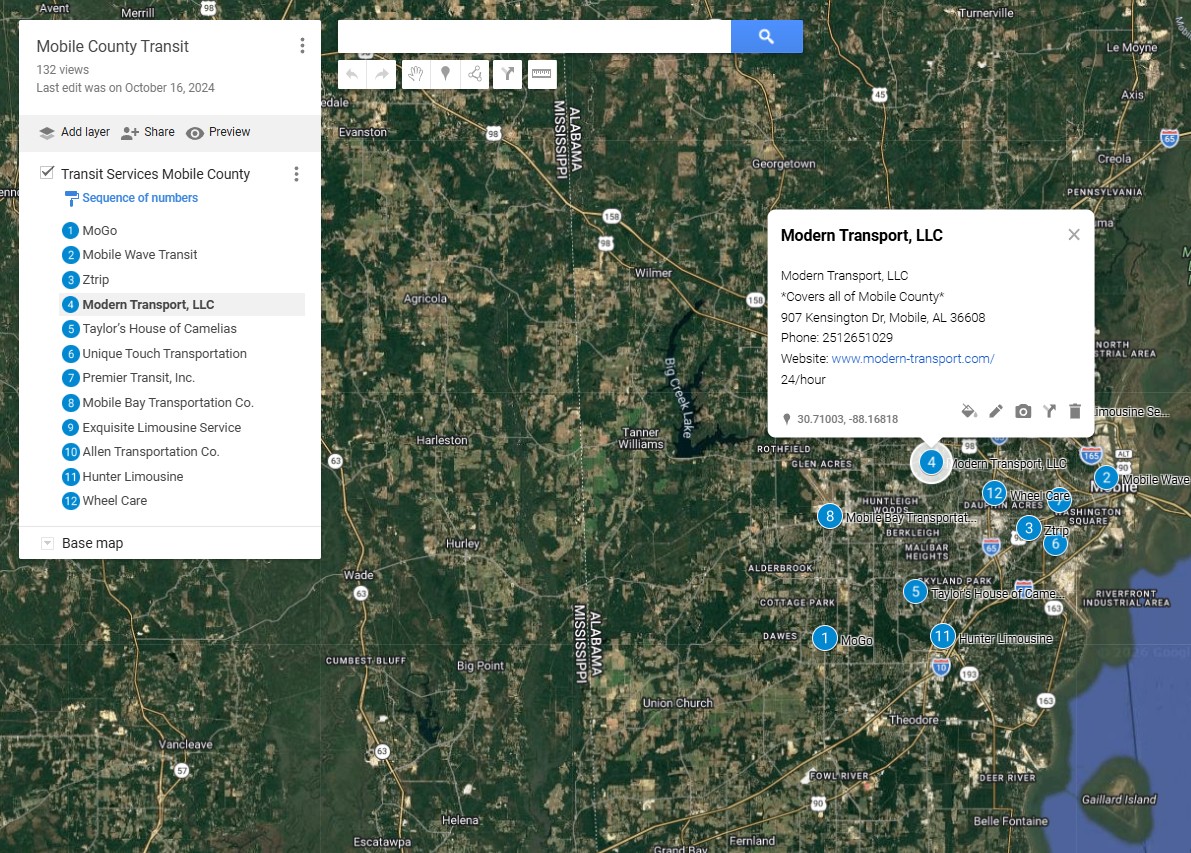Select Ztrip in layer list
The width and height of the screenshot is (1191, 853).
click(x=182, y=280)
